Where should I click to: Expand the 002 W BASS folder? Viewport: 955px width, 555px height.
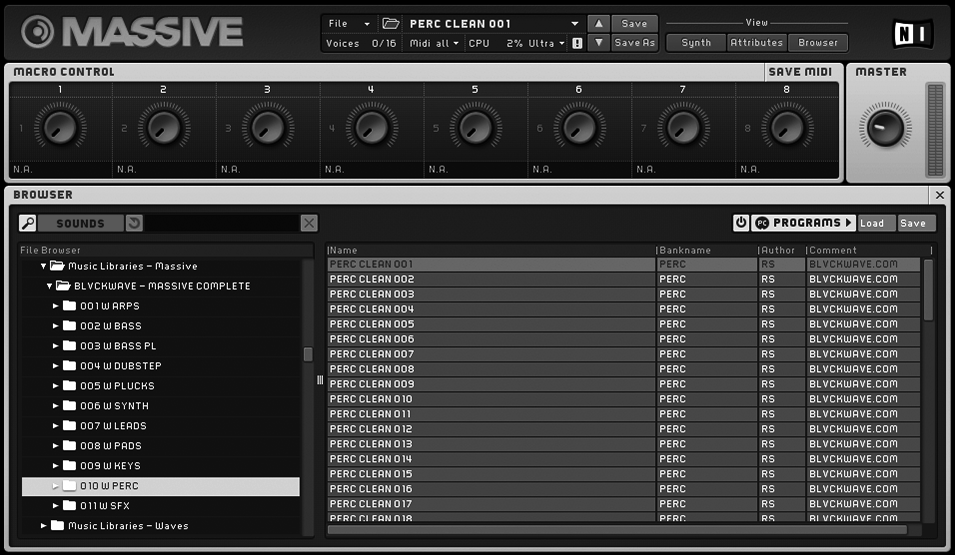tap(56, 326)
